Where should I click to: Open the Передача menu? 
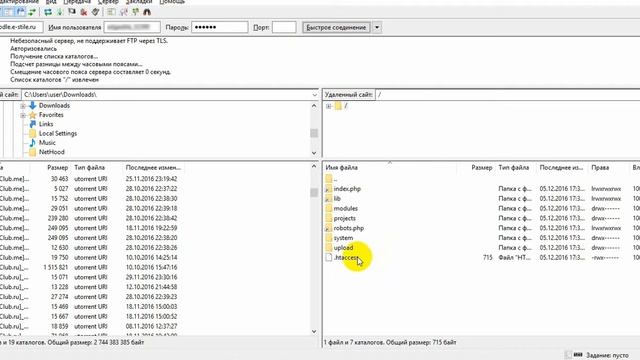point(77,2)
